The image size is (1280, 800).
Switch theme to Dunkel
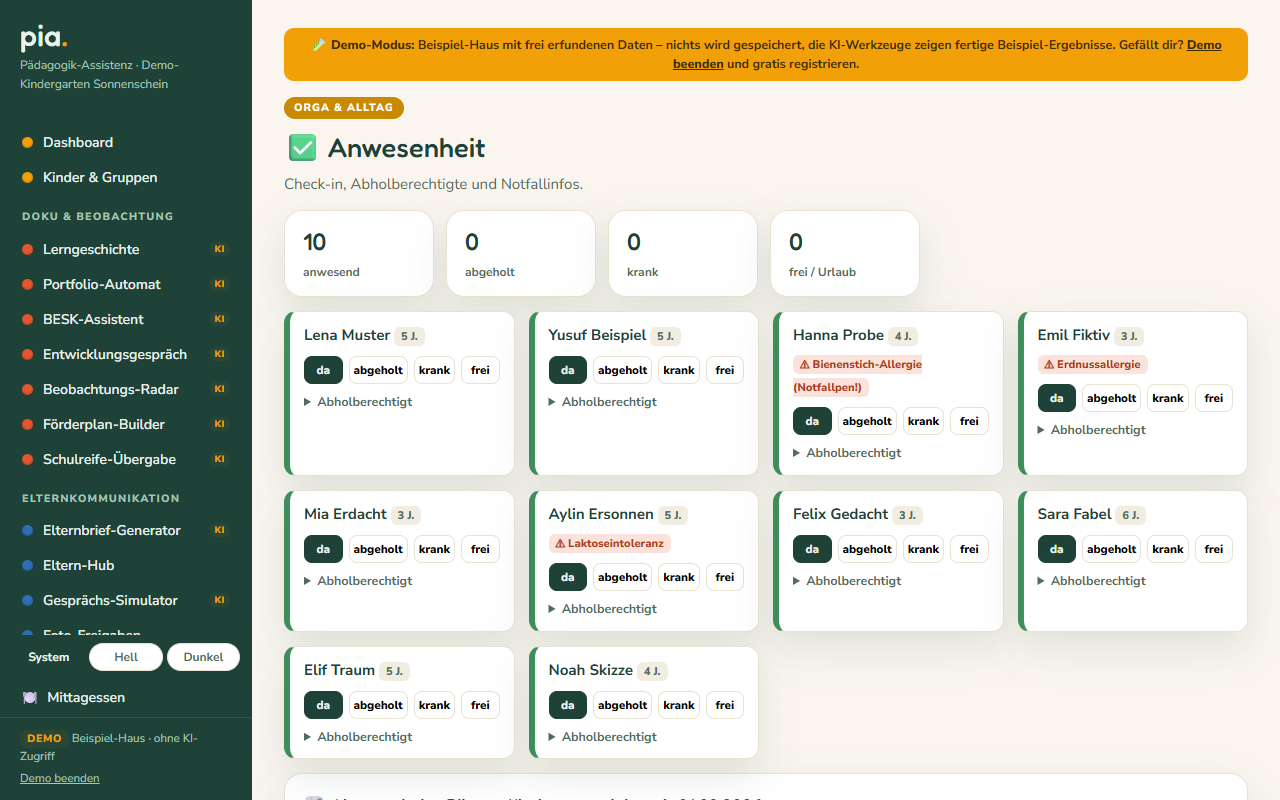203,657
